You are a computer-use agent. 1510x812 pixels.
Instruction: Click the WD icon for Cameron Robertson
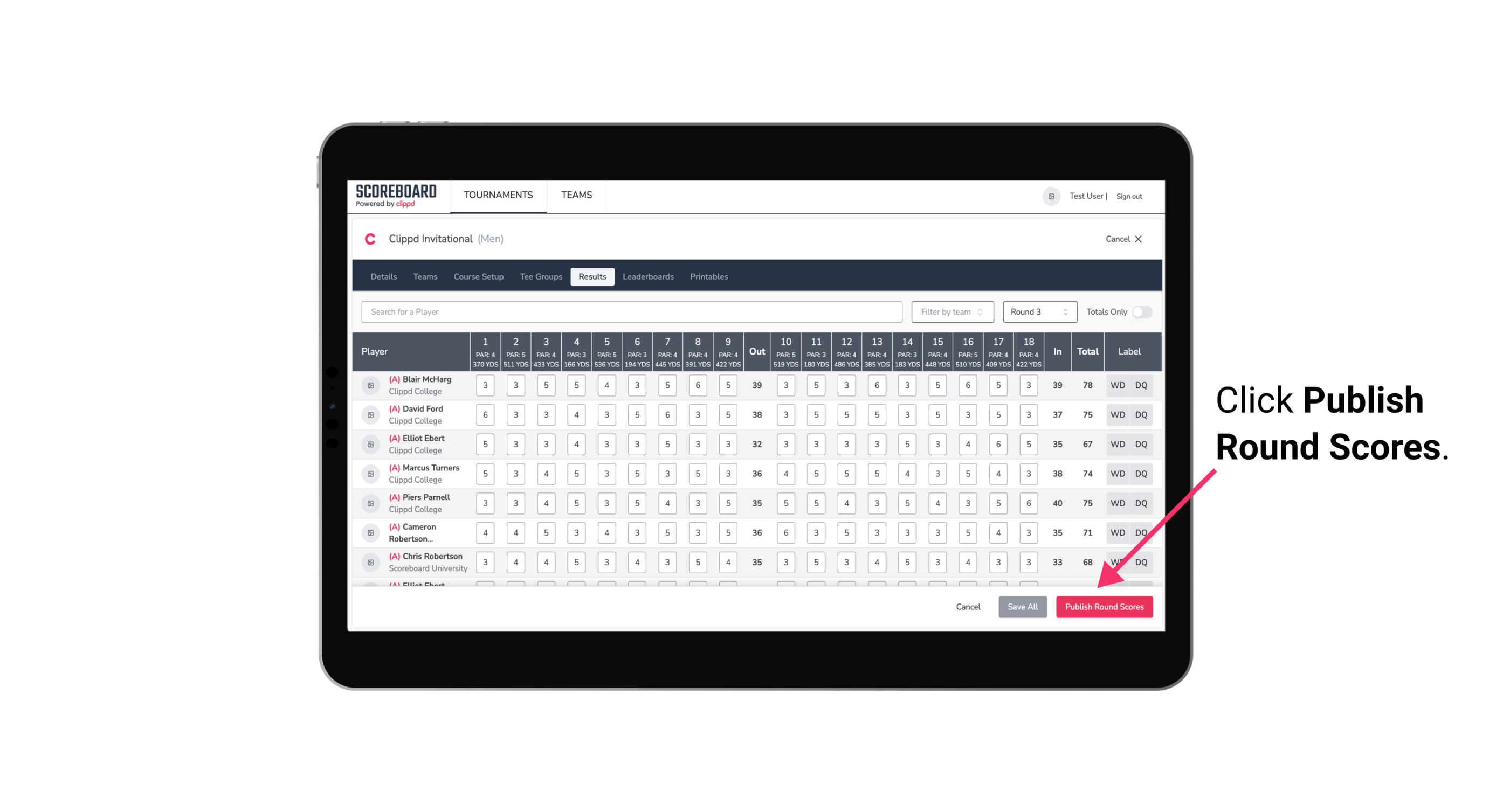[x=1116, y=531]
